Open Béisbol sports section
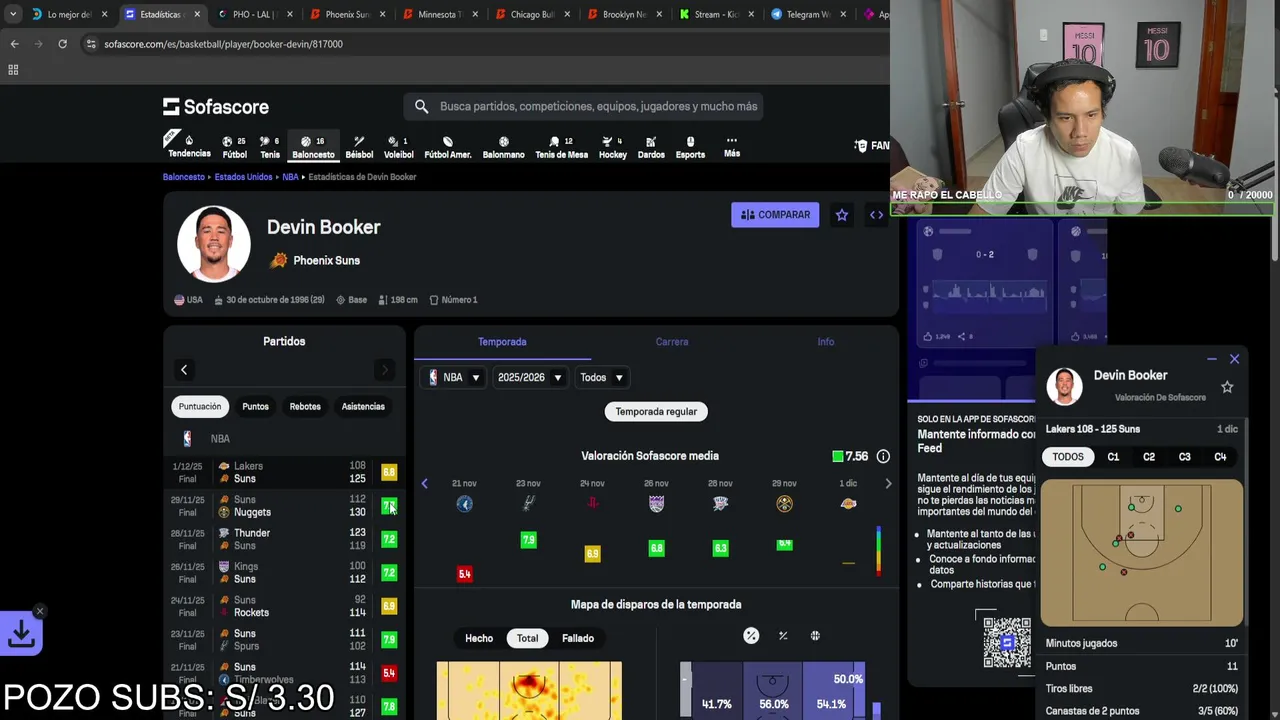 pyautogui.click(x=359, y=147)
